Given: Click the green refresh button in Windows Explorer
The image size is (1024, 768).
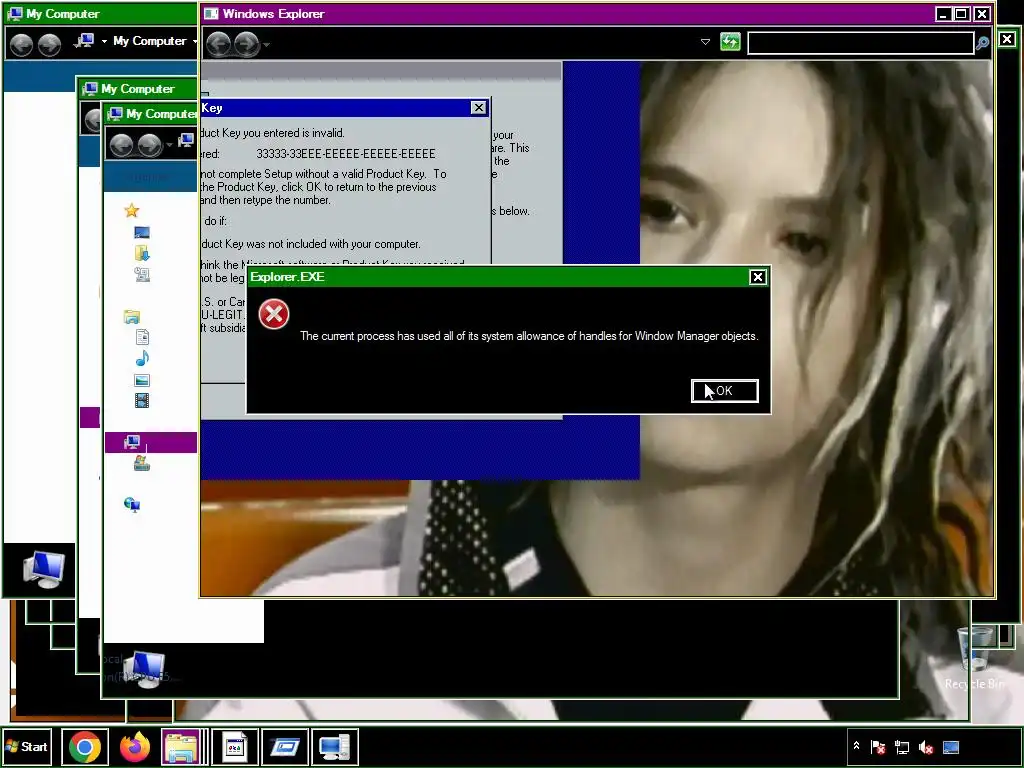Looking at the screenshot, I should point(730,42).
